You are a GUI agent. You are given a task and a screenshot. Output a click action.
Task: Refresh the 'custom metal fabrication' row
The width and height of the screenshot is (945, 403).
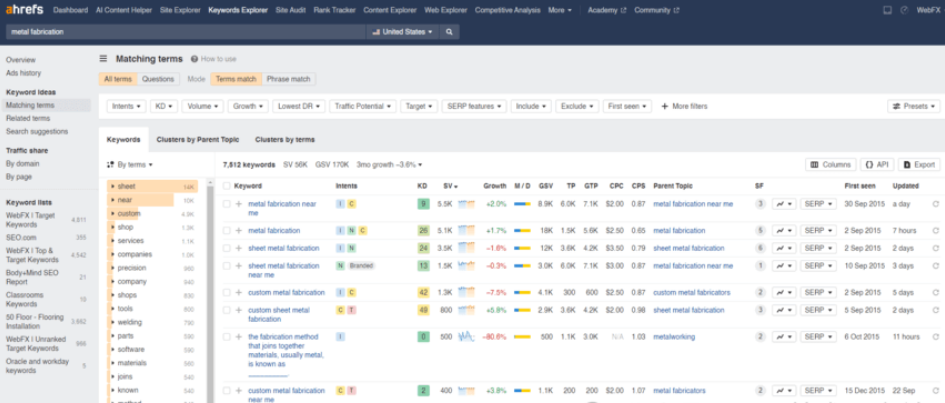(x=935, y=293)
